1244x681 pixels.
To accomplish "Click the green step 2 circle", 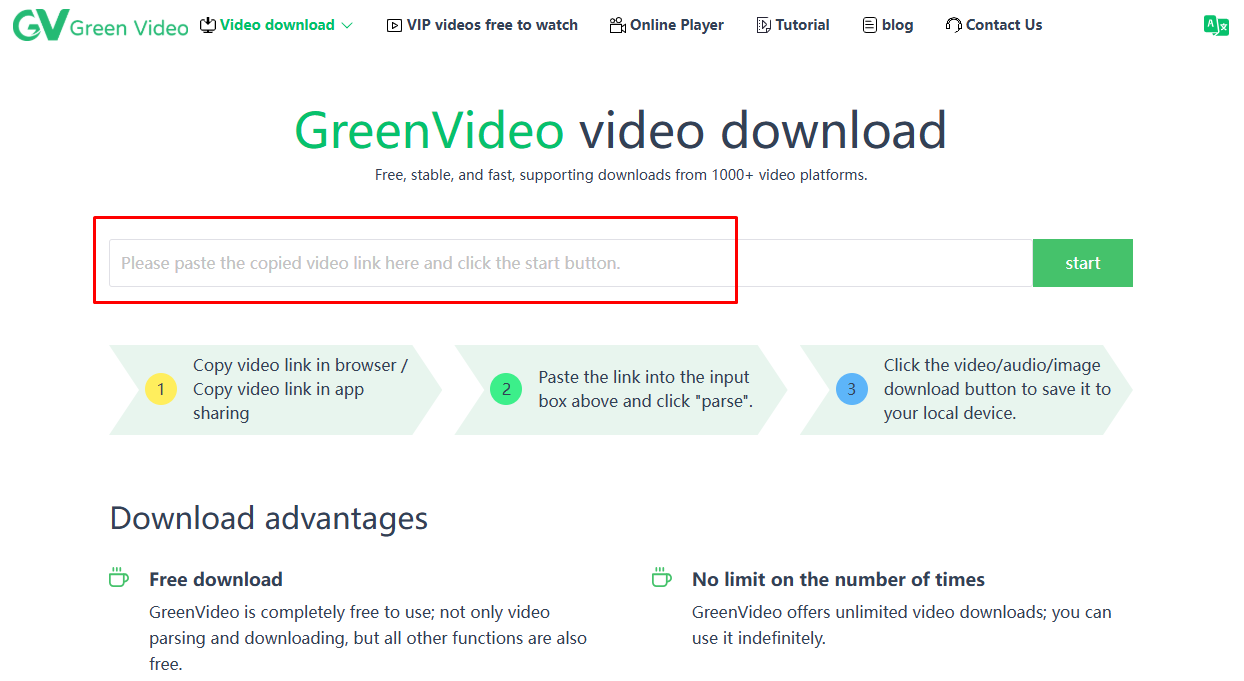I will (x=506, y=390).
